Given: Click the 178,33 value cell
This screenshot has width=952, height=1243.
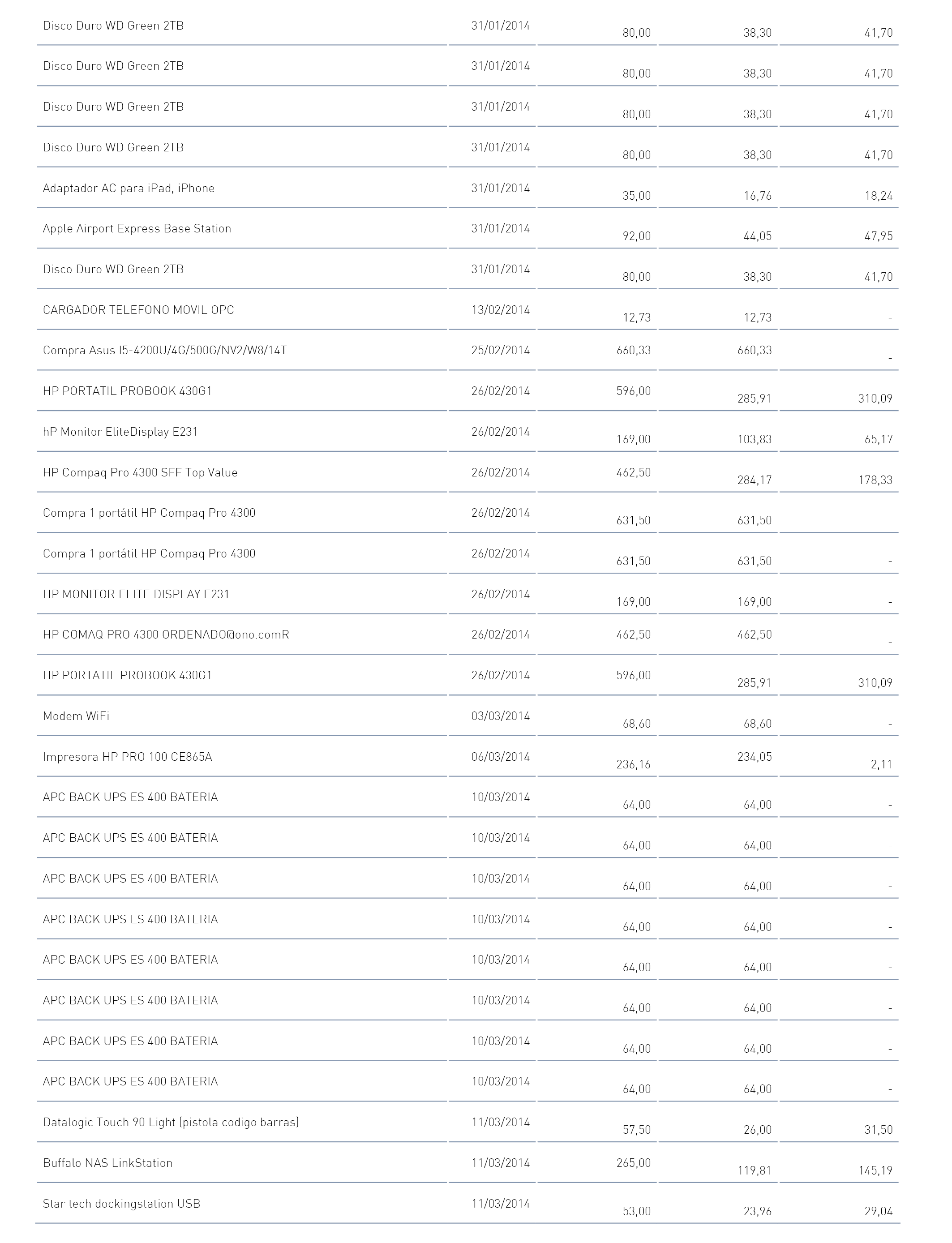Looking at the screenshot, I should pos(875,480).
